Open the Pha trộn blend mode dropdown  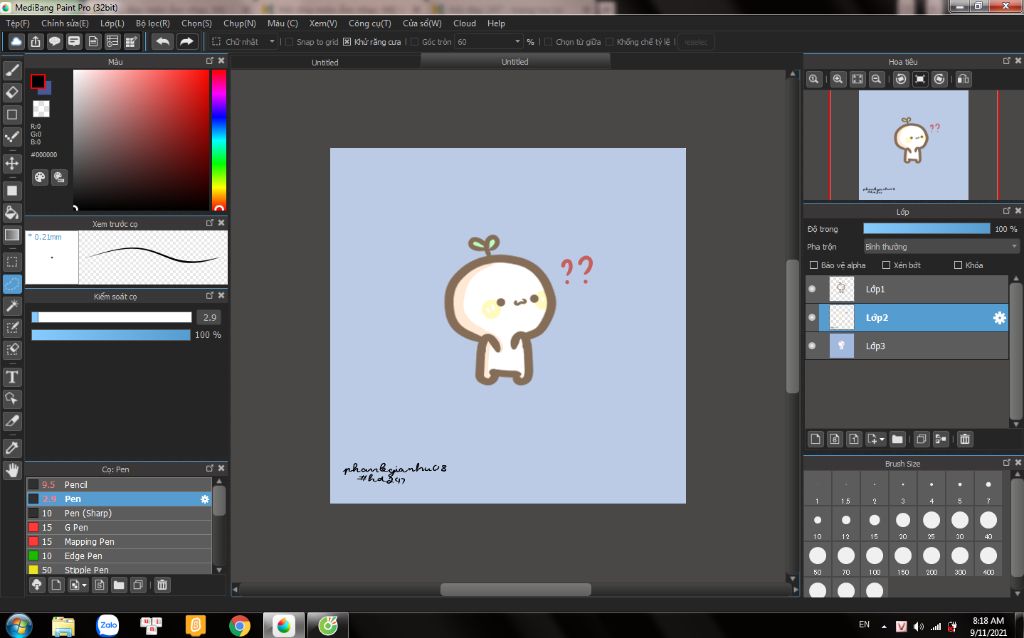(x=940, y=247)
